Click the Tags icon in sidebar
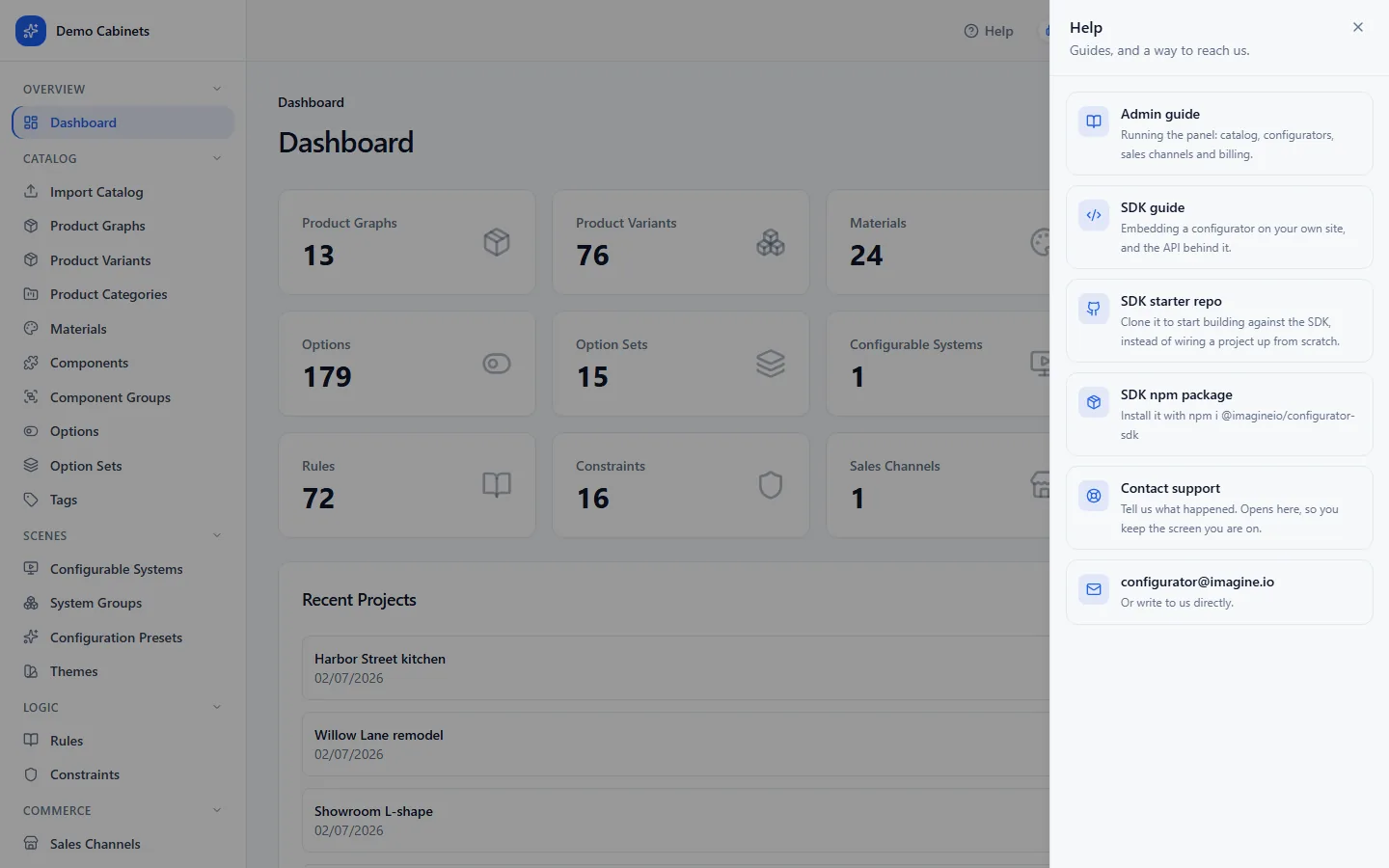 coord(31,500)
